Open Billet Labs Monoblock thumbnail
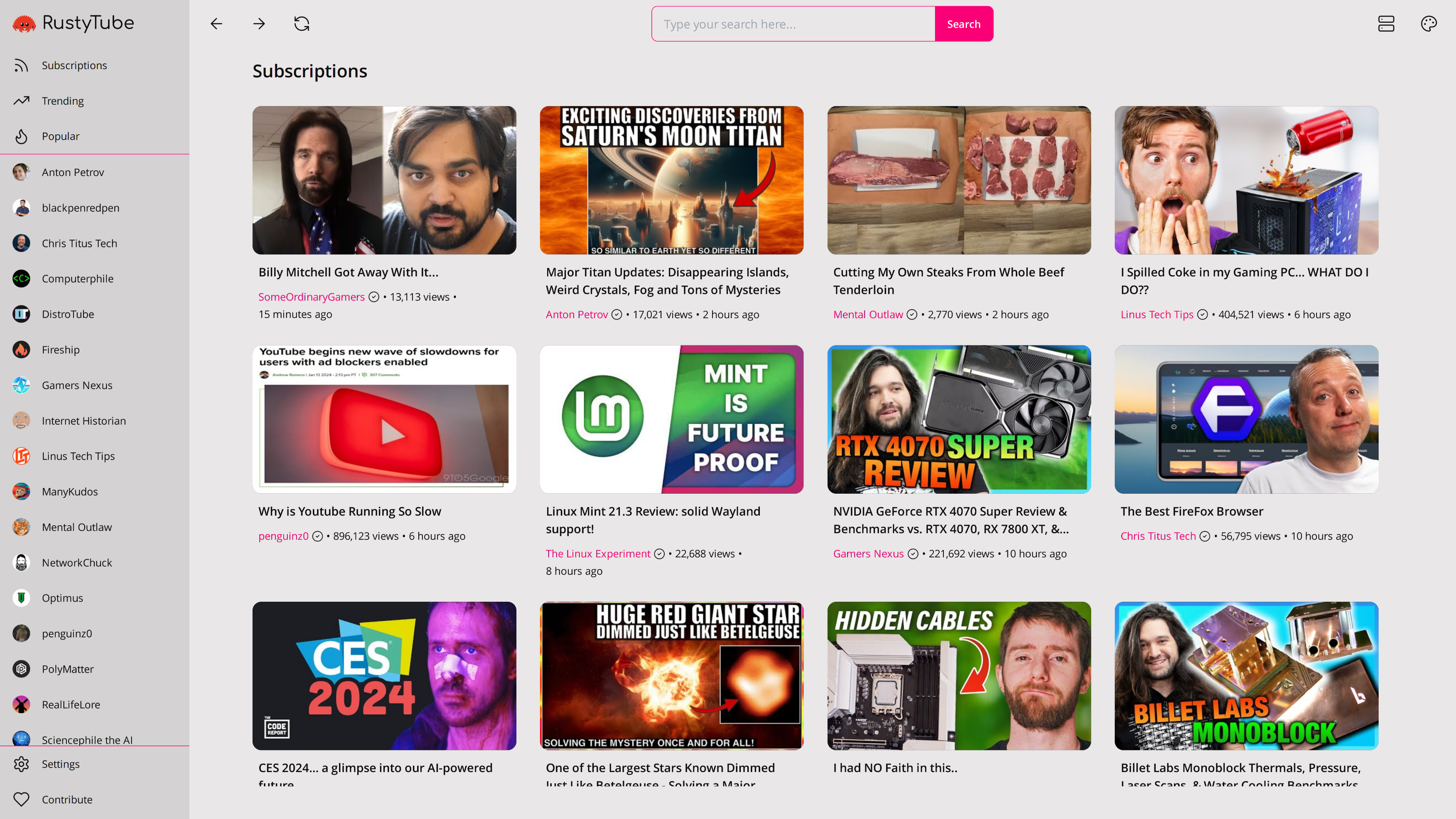Screen dimensions: 1456x819 (1246, 675)
